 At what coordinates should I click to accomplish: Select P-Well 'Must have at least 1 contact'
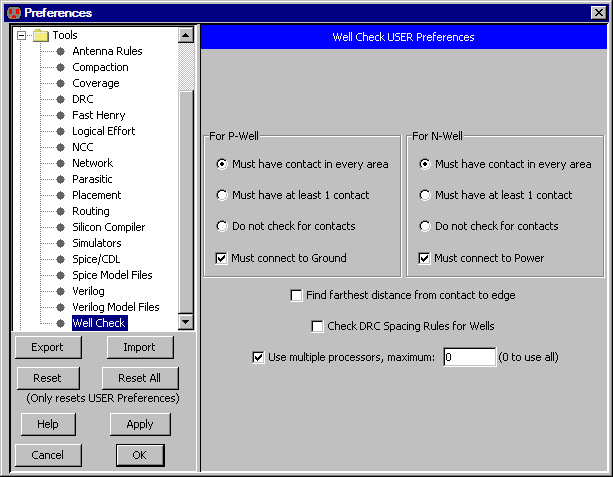[x=222, y=195]
